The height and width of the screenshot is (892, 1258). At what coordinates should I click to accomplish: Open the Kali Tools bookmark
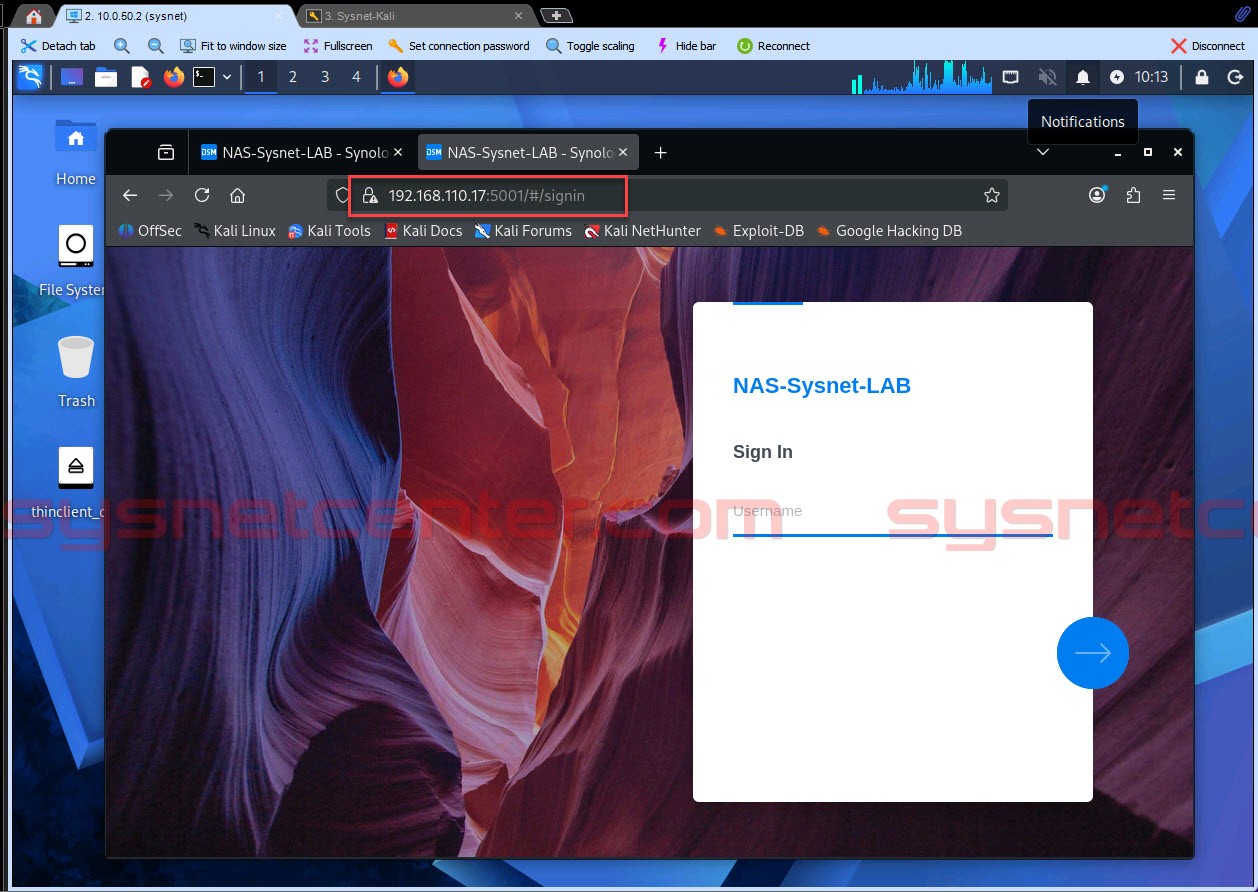click(x=329, y=231)
